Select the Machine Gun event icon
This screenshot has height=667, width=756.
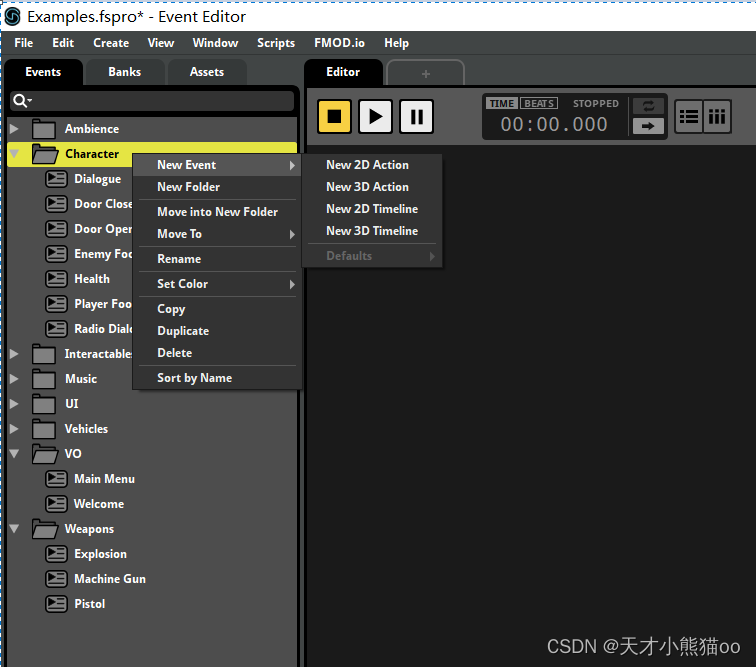(x=56, y=579)
